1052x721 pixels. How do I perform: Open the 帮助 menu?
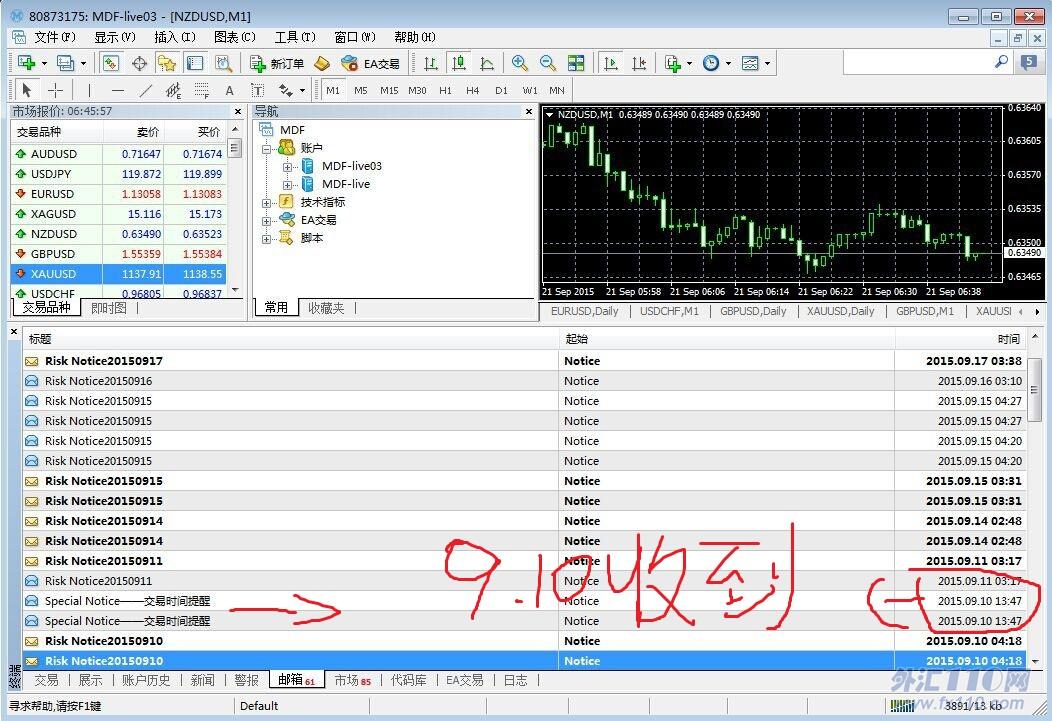(415, 37)
